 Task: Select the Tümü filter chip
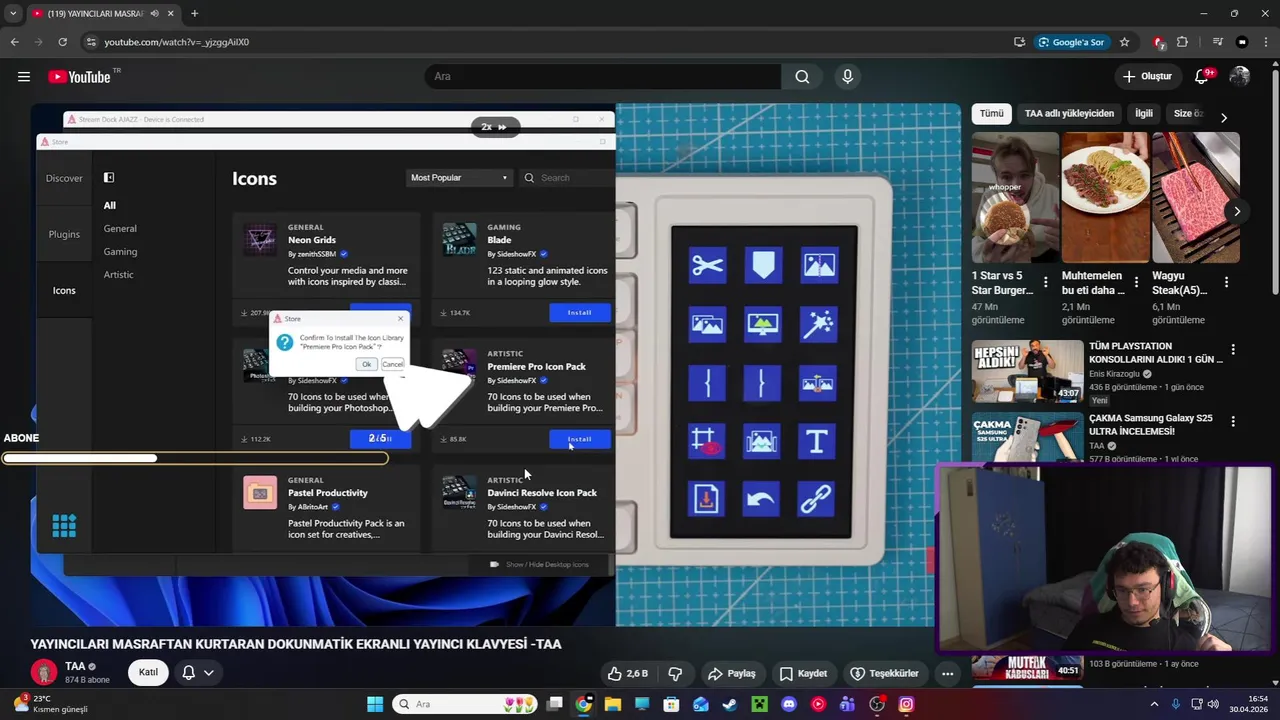pos(991,114)
